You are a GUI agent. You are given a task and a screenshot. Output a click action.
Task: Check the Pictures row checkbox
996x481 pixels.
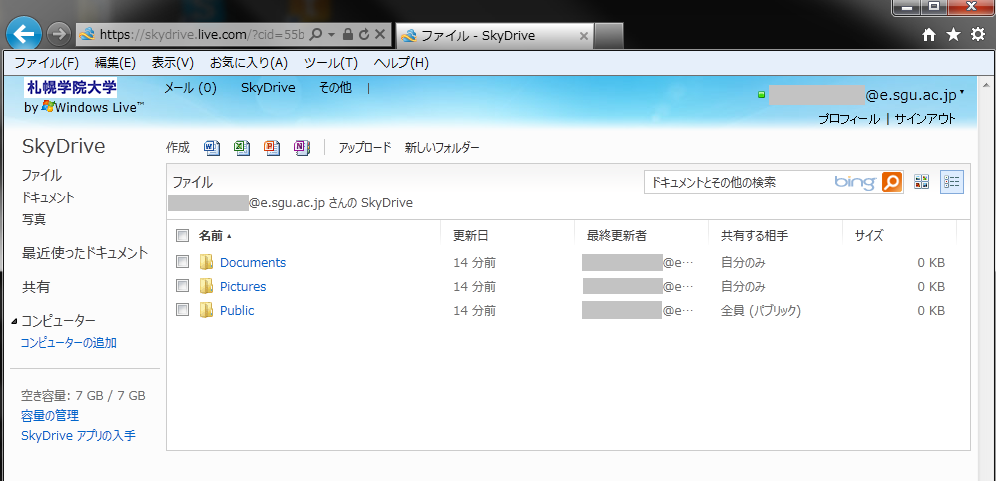[x=182, y=285]
